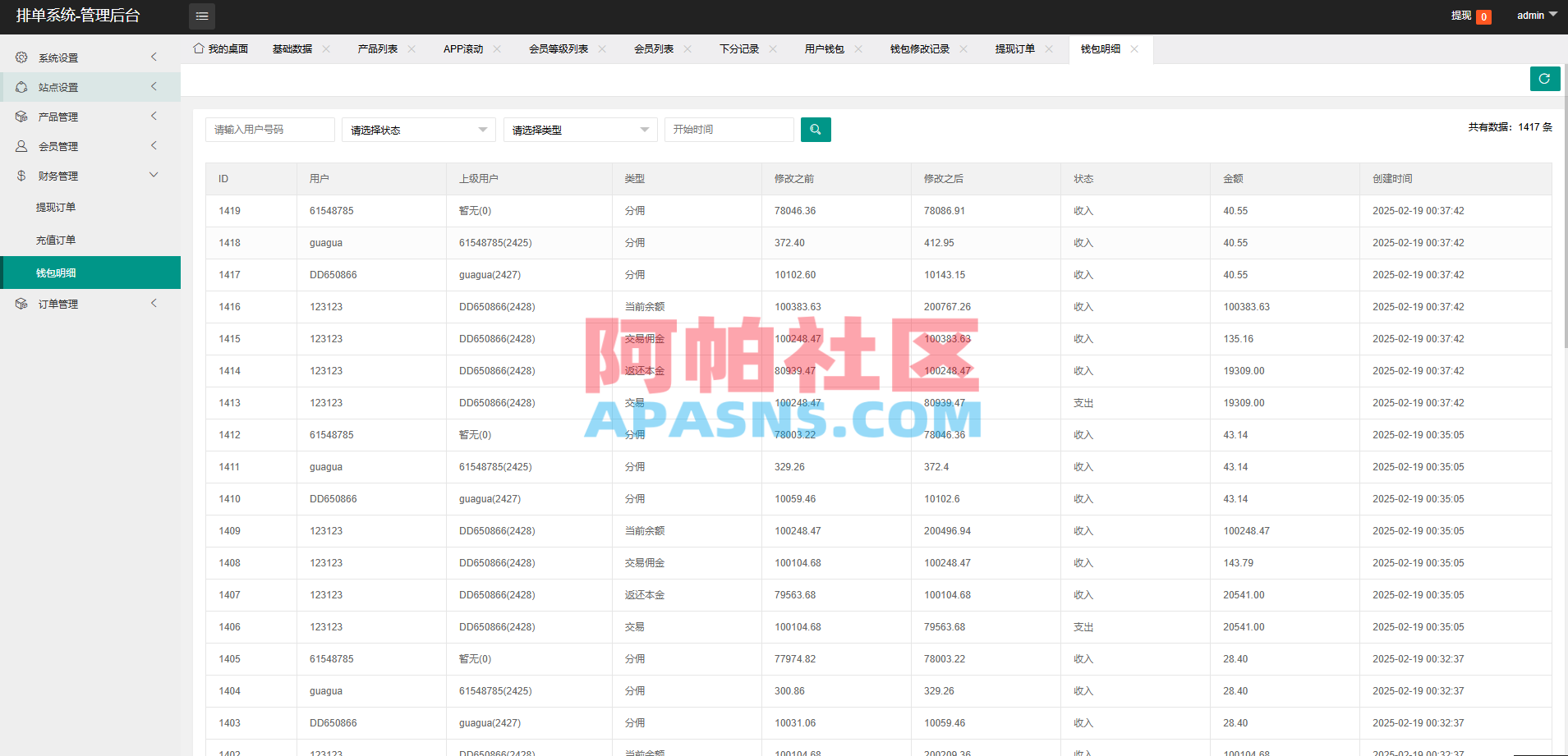Viewport: 1568px width, 756px height.
Task: Open 充值订单 from the sidebar
Action: coord(56,239)
